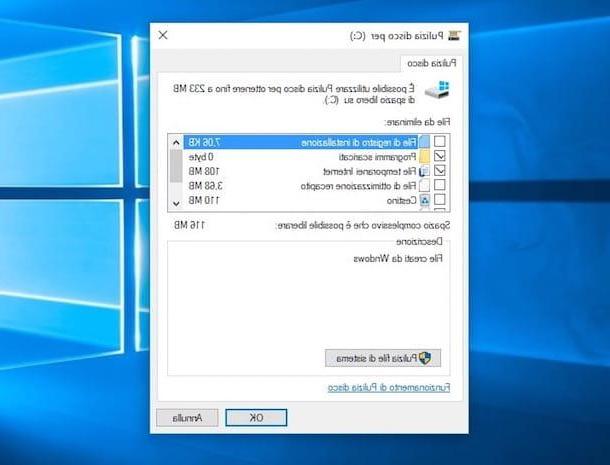610x465 pixels.
Task: Cancel with the Annulla button
Action: pyautogui.click(x=187, y=418)
